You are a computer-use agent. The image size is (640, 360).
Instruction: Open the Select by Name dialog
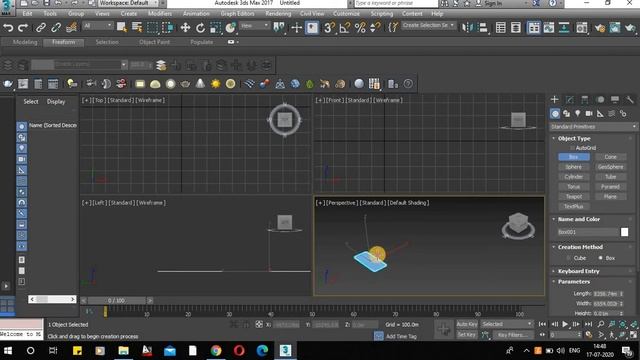click(x=137, y=28)
